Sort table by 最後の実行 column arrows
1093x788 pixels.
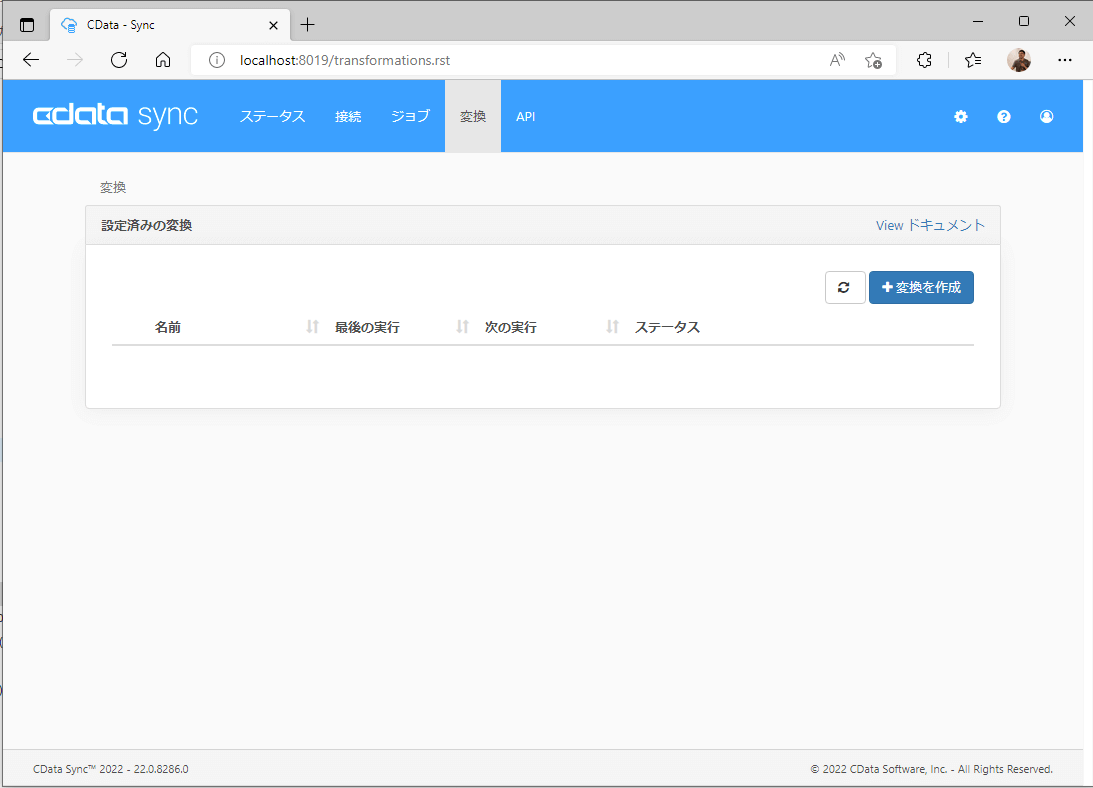tap(462, 326)
